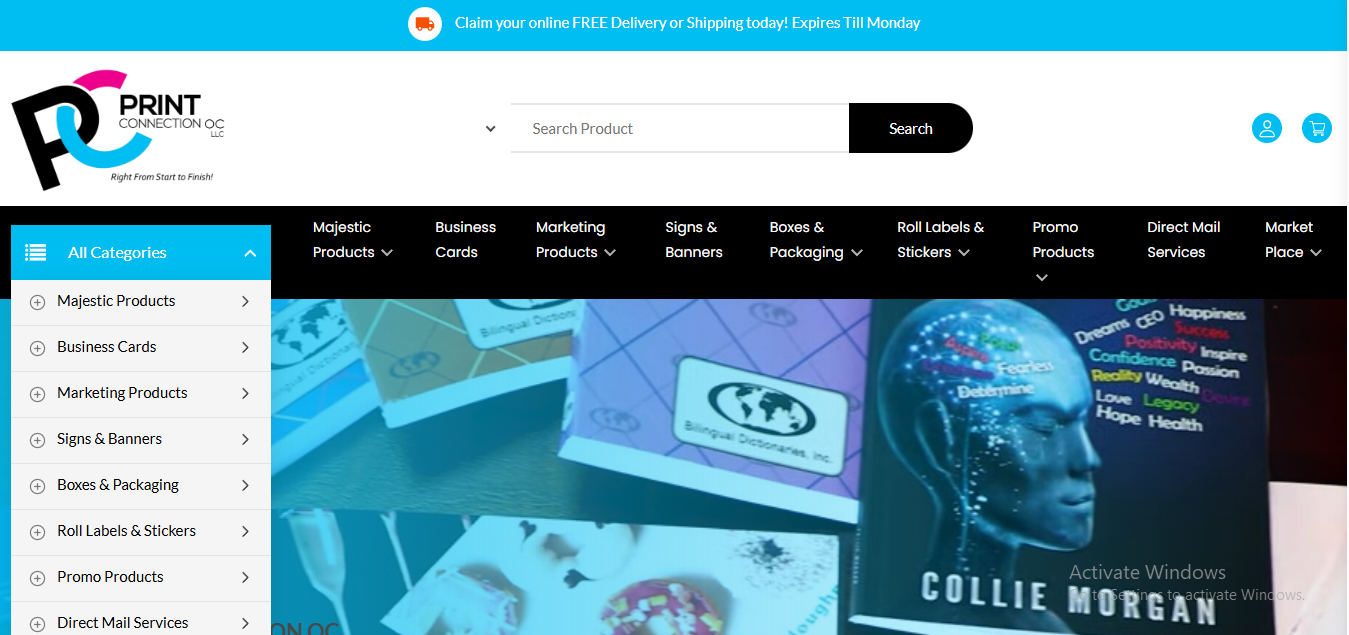Expand Roll Labels & Stickers sidebar arrow
This screenshot has height=635, width=1349.
(245, 531)
